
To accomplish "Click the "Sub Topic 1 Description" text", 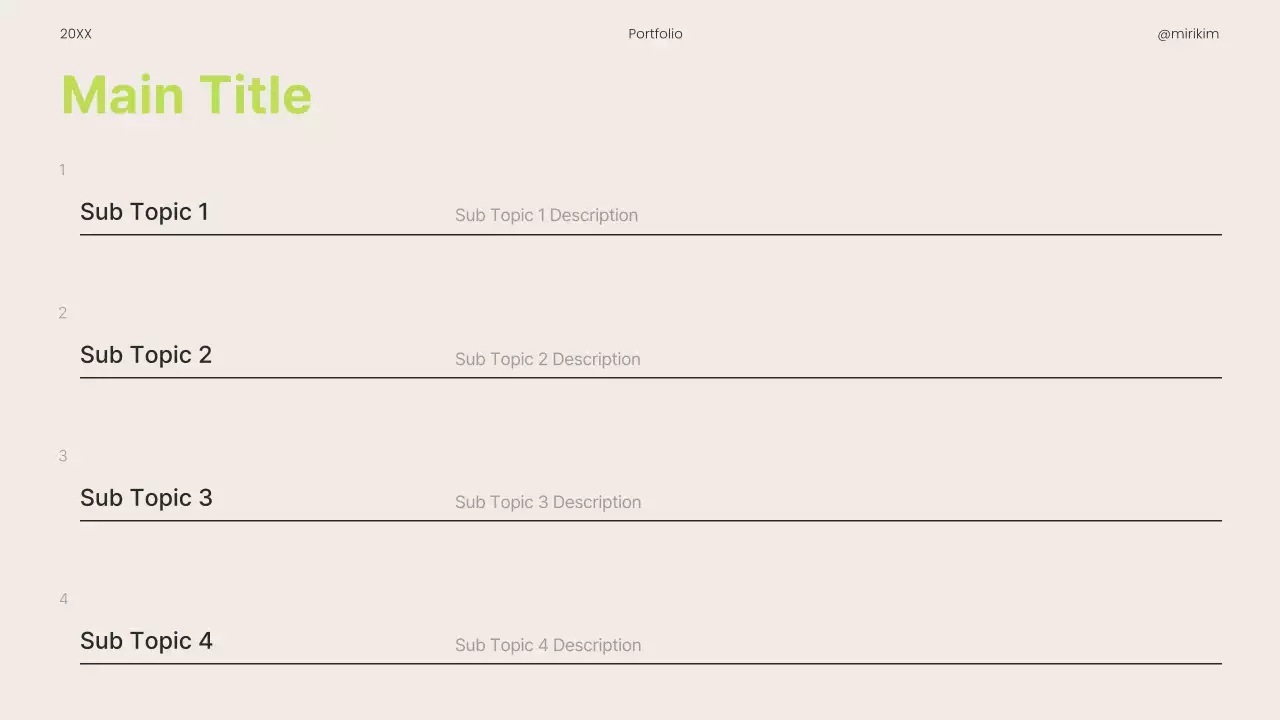I will point(546,215).
